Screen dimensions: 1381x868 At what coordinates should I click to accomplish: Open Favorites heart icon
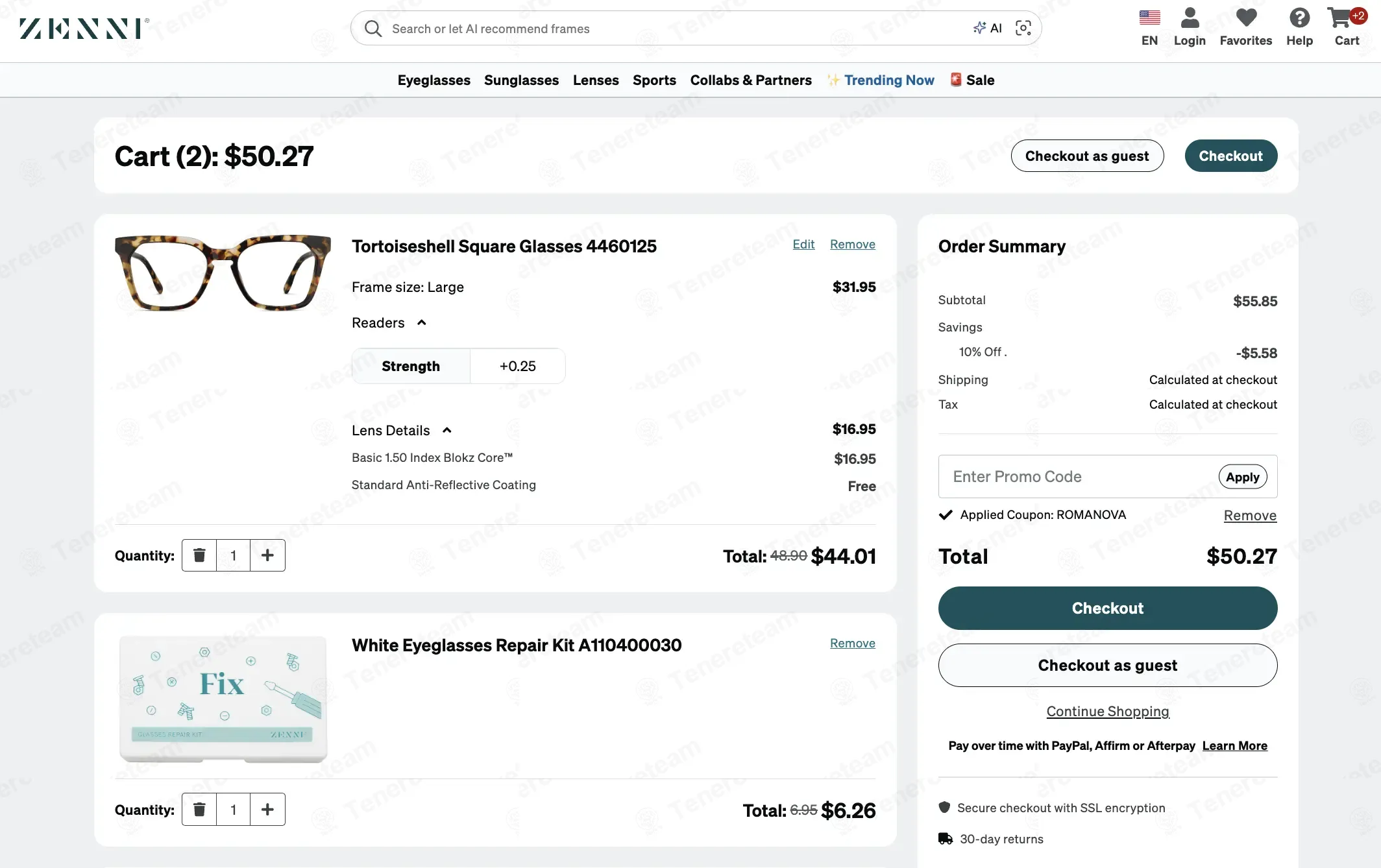[x=1246, y=18]
